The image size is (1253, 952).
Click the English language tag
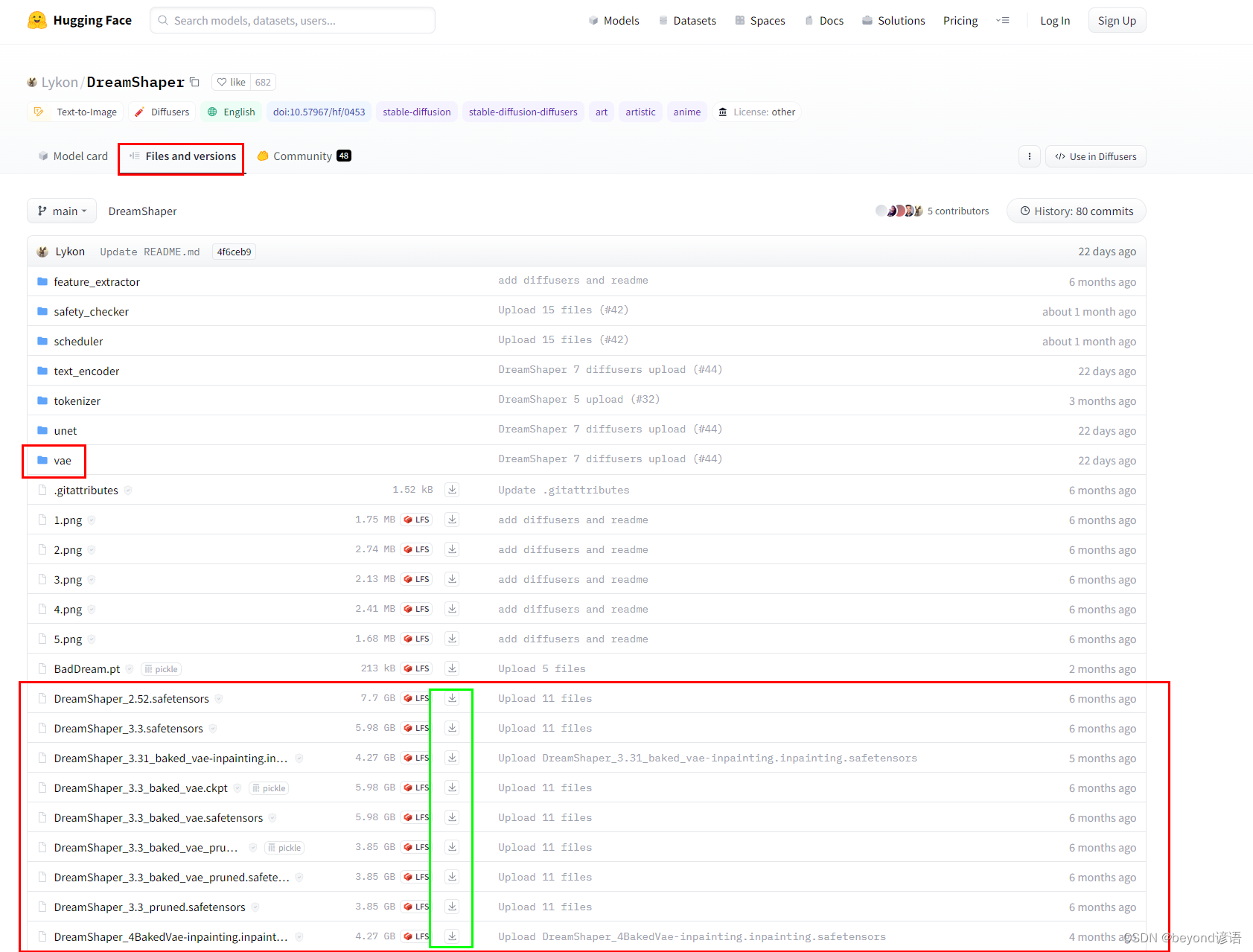tap(232, 112)
